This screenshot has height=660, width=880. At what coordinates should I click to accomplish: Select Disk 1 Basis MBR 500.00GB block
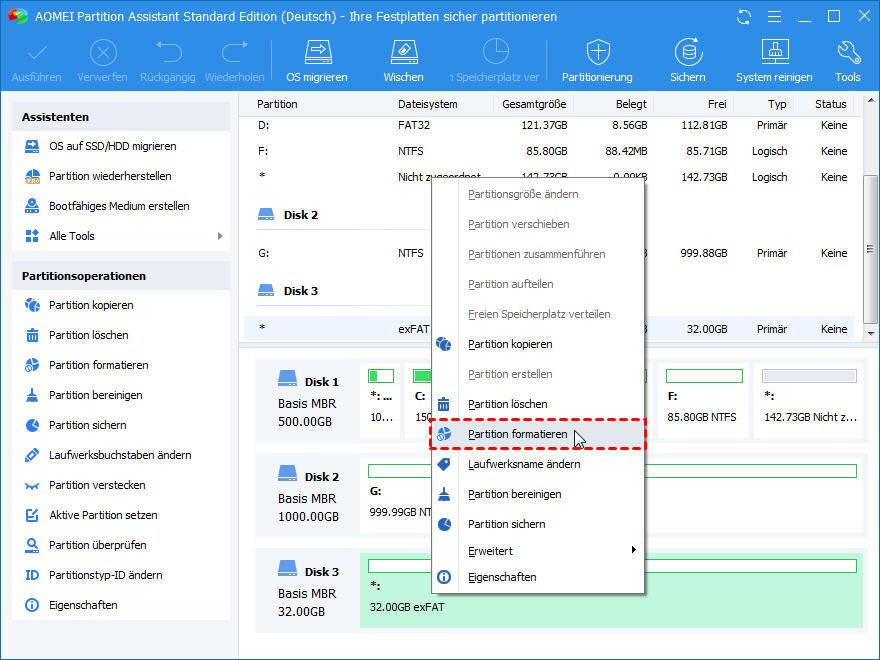click(x=307, y=401)
